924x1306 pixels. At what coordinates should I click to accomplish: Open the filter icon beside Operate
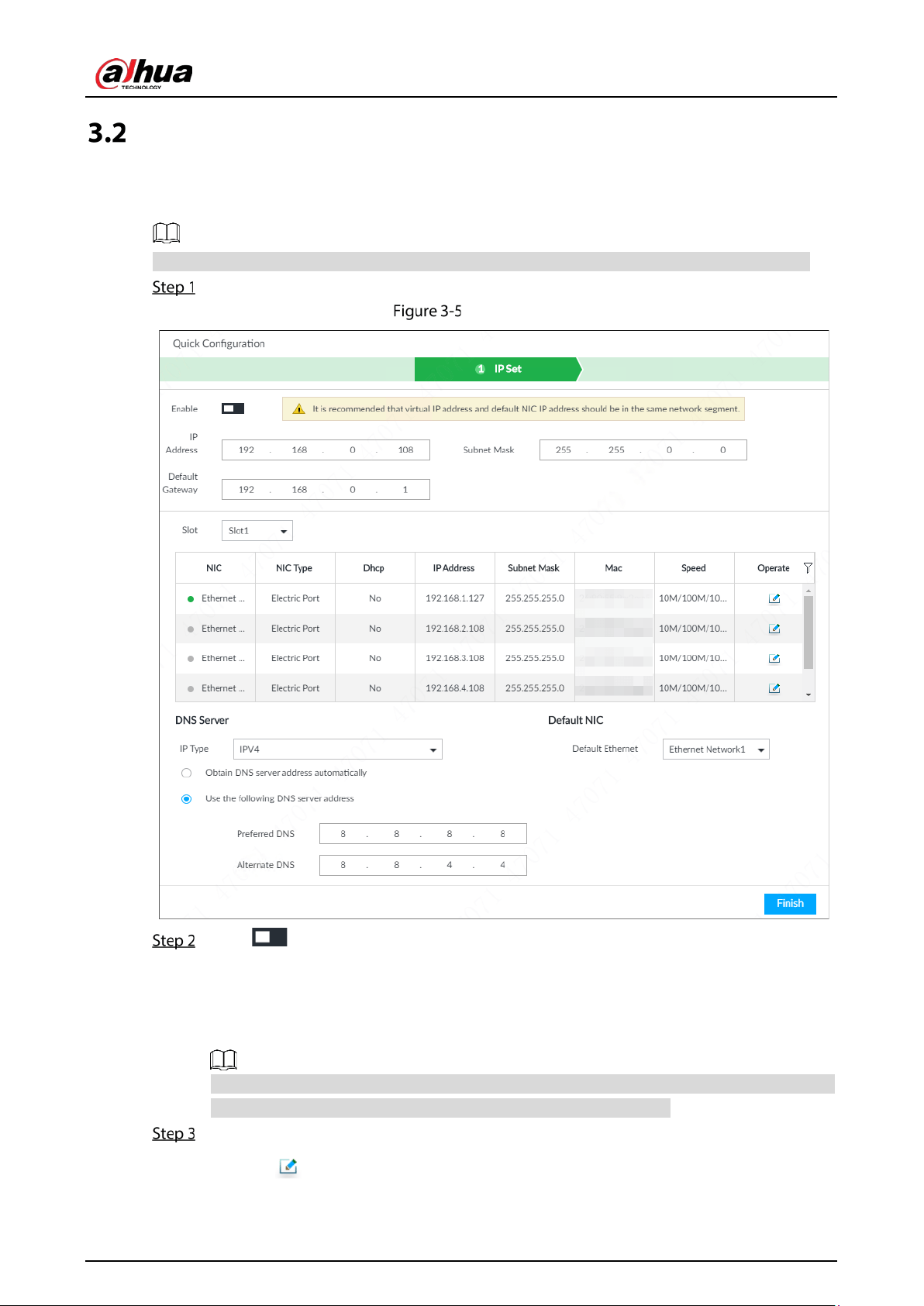(x=808, y=568)
